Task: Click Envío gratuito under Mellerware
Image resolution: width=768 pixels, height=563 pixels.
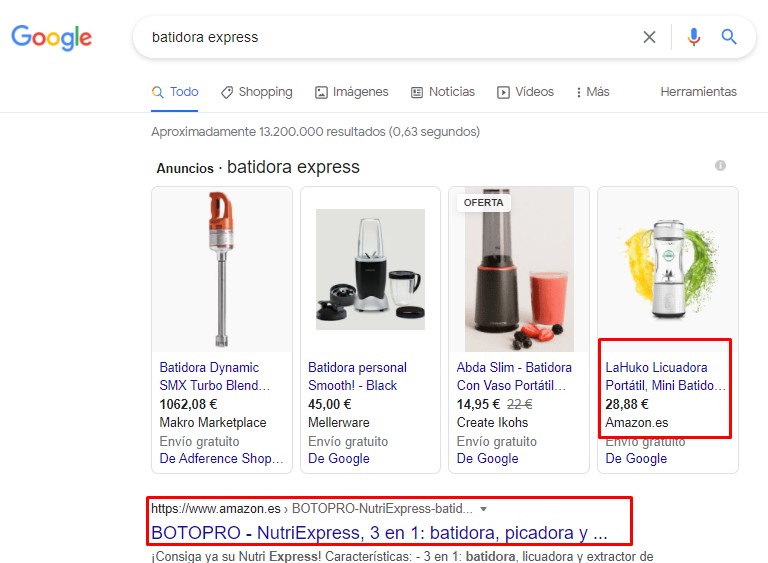Action: (348, 441)
